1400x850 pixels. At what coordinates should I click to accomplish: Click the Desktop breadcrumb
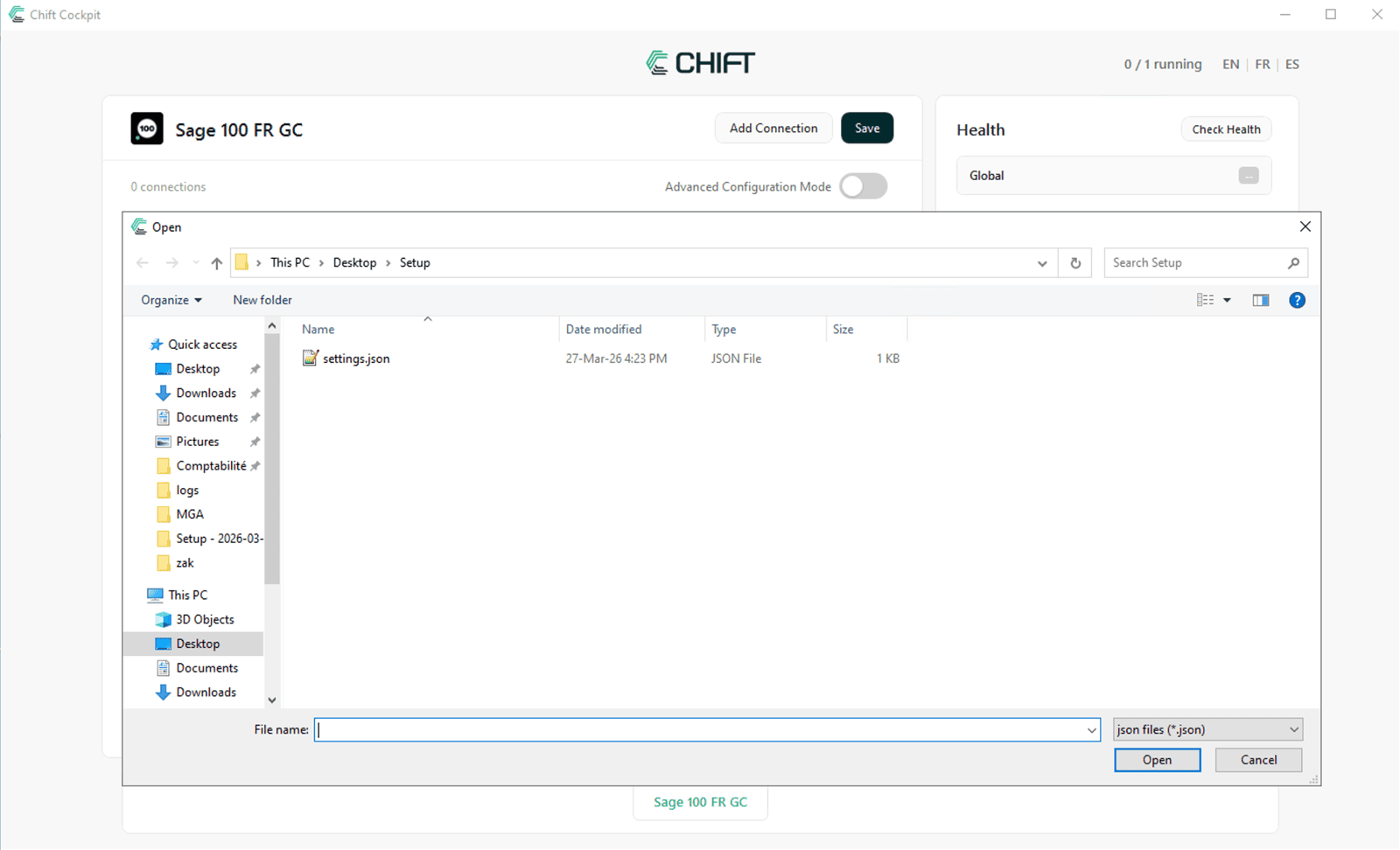point(354,263)
